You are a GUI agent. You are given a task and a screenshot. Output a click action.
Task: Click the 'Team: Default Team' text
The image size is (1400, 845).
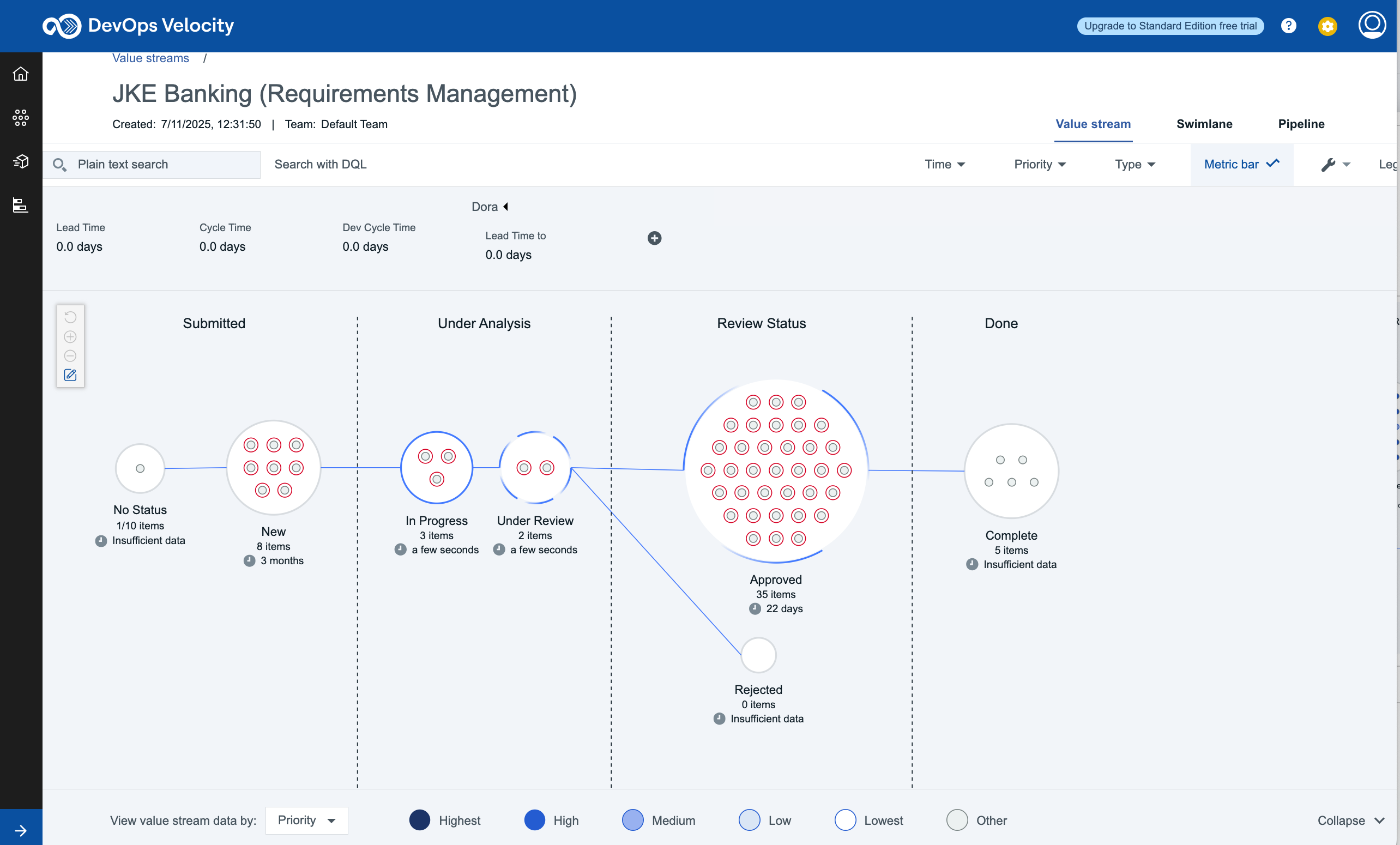(336, 124)
